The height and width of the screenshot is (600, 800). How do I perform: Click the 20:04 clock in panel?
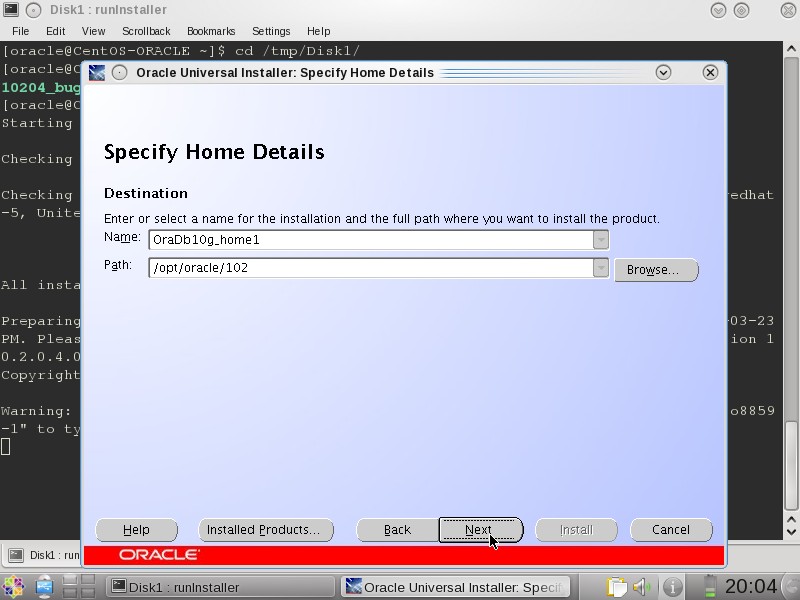(751, 586)
